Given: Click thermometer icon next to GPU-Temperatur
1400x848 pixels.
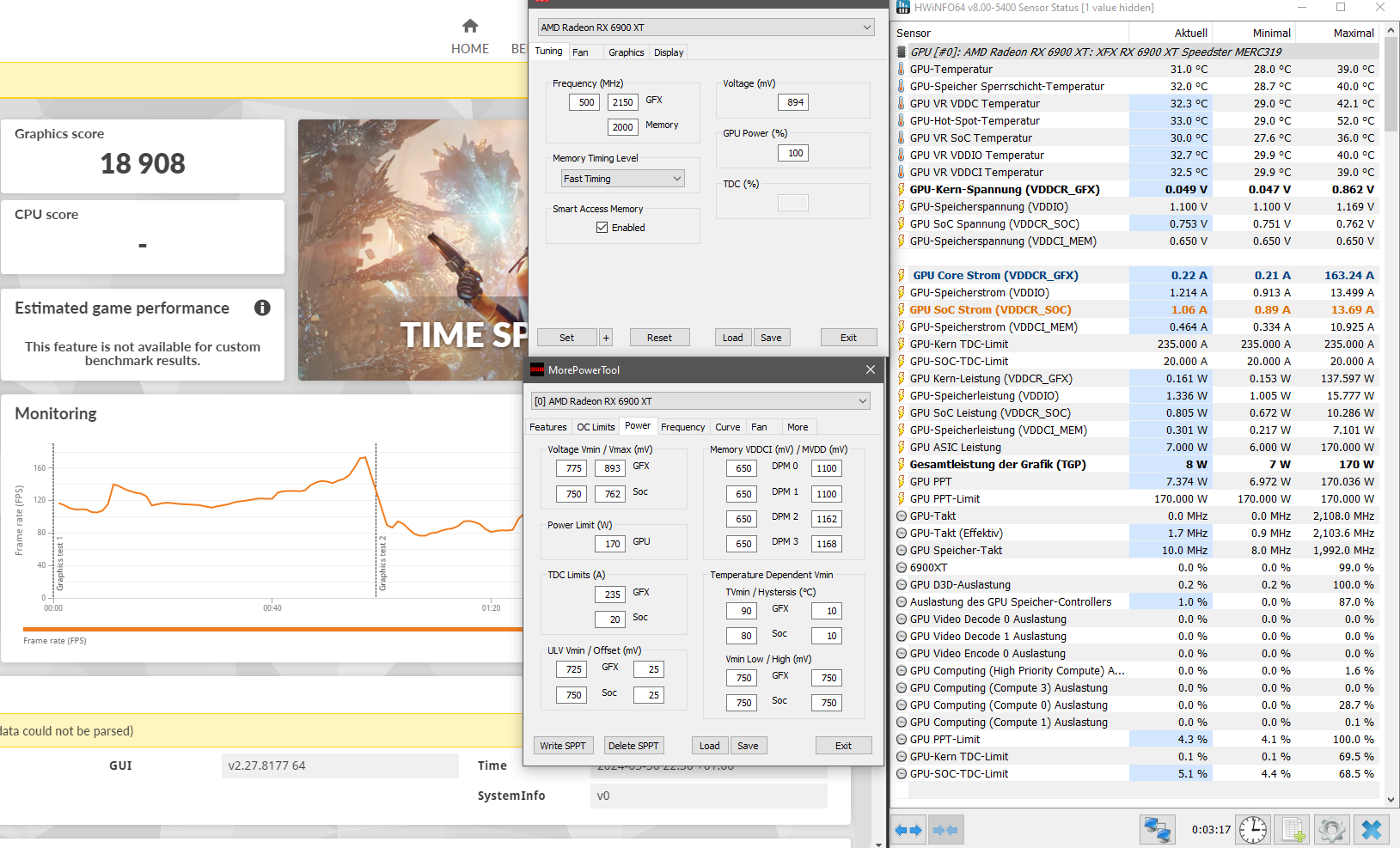Looking at the screenshot, I should (902, 69).
